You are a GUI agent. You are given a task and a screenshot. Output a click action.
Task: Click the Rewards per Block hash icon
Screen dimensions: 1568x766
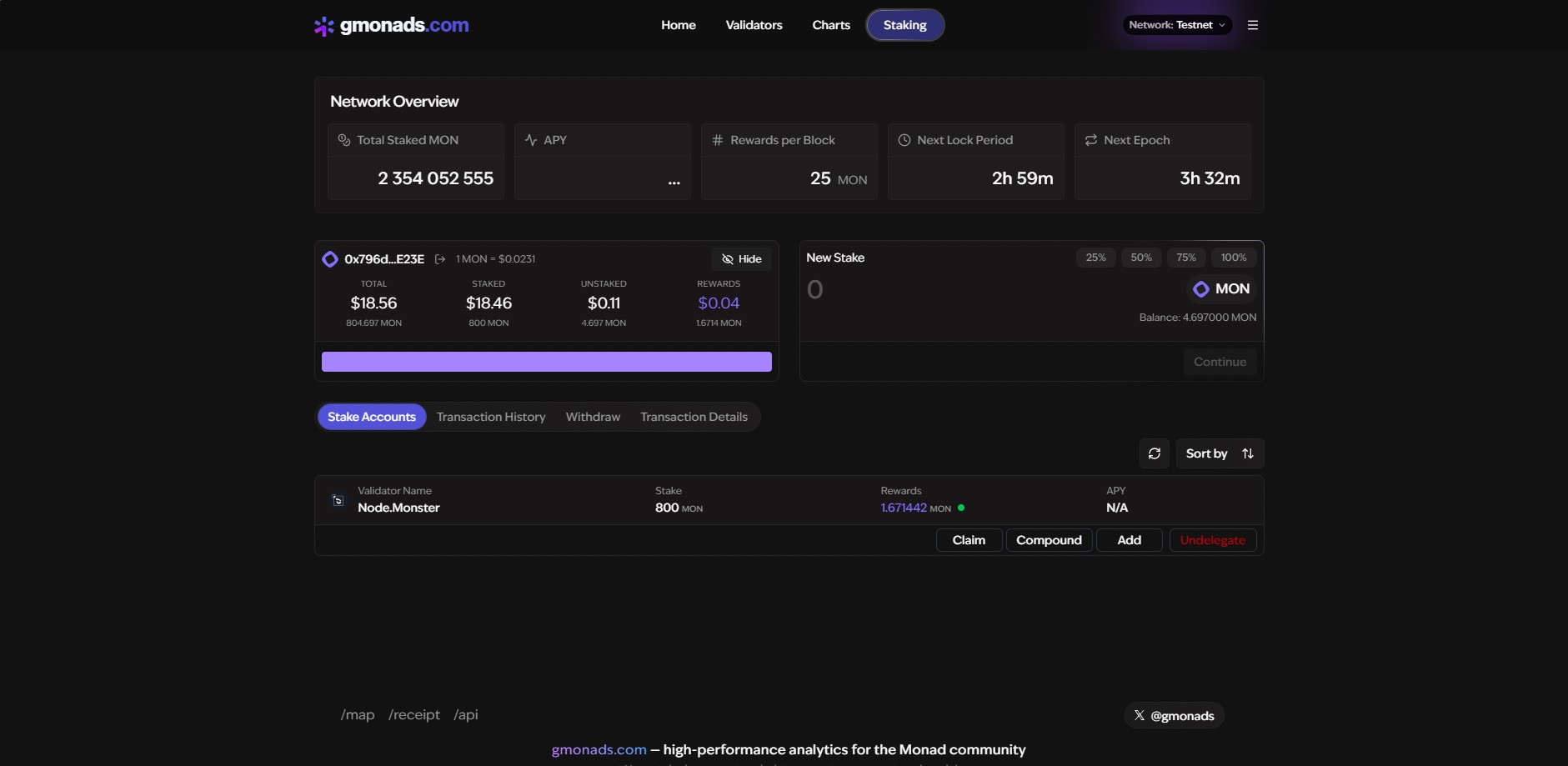point(718,140)
